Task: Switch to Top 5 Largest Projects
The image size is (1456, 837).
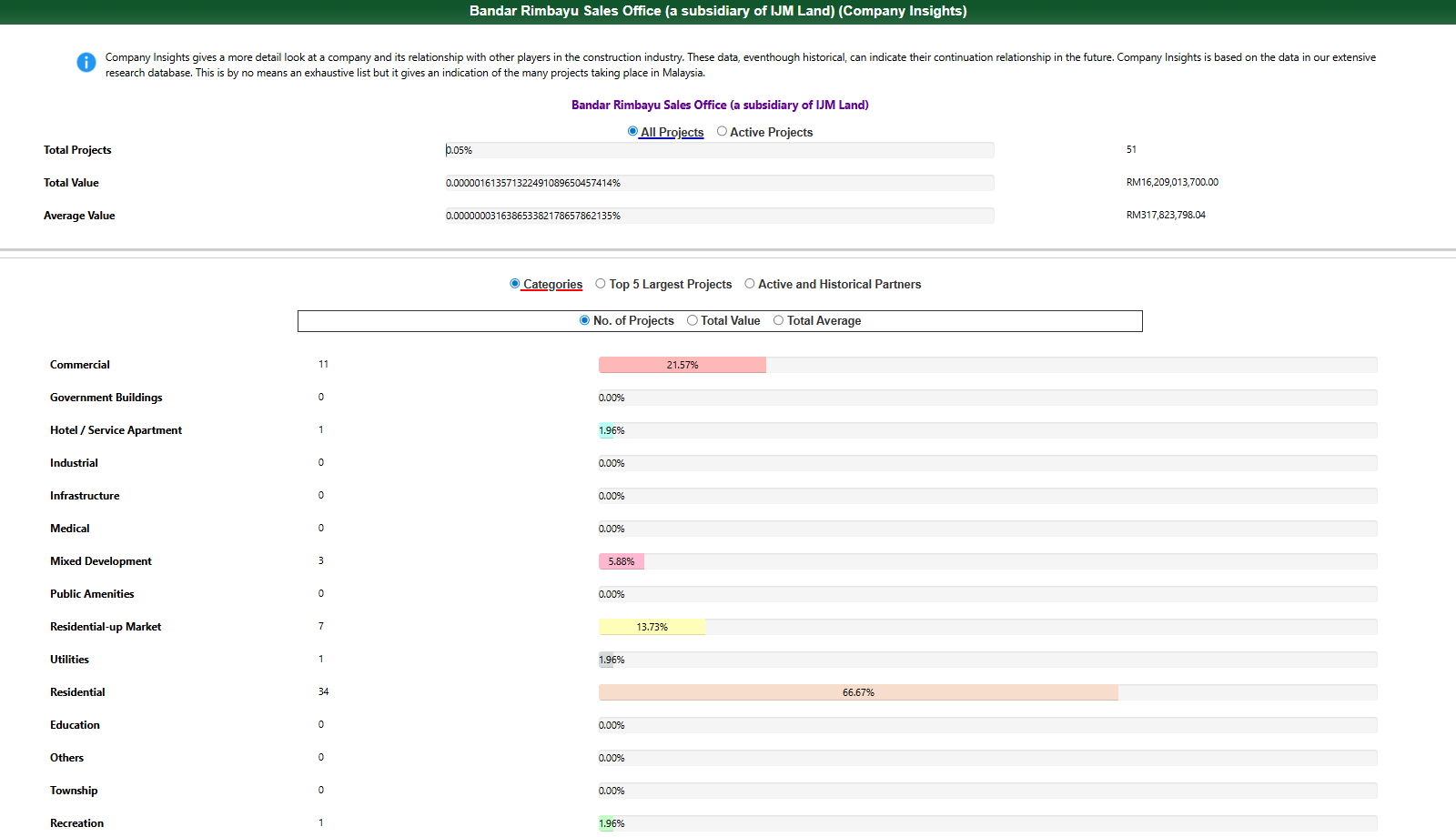Action: click(x=601, y=284)
